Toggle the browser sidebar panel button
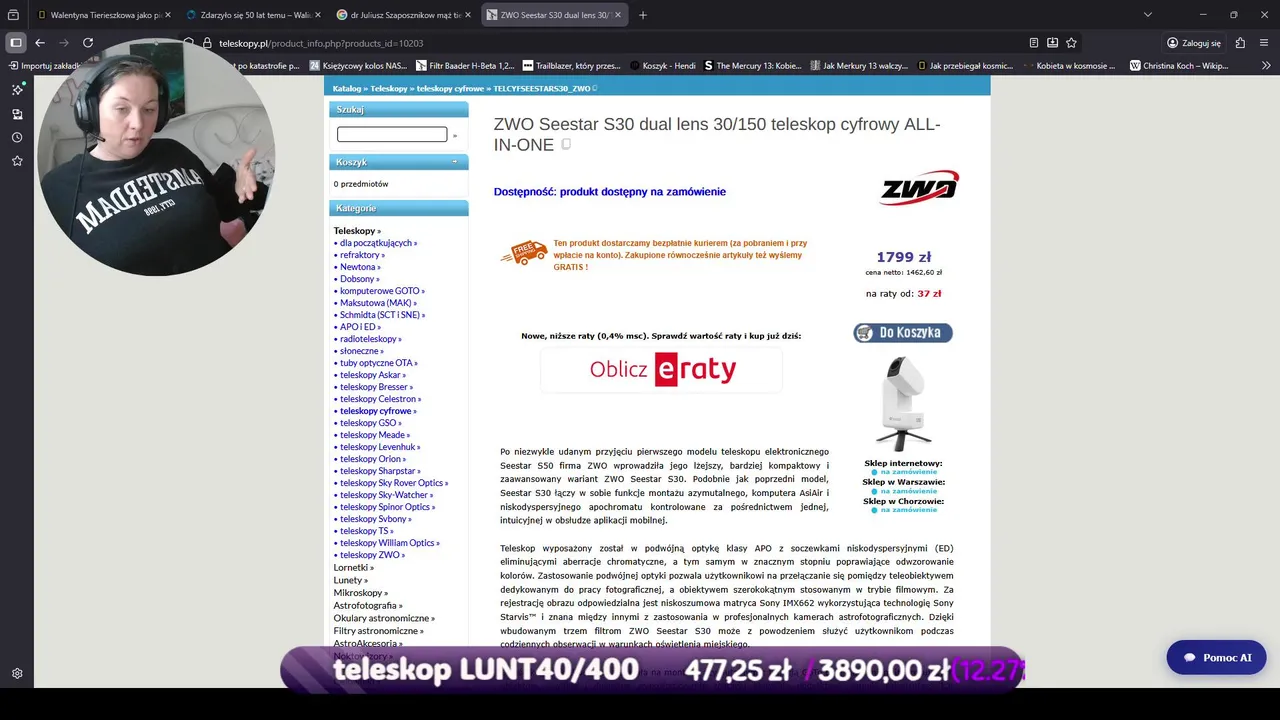This screenshot has height=720, width=1280. coord(16,43)
